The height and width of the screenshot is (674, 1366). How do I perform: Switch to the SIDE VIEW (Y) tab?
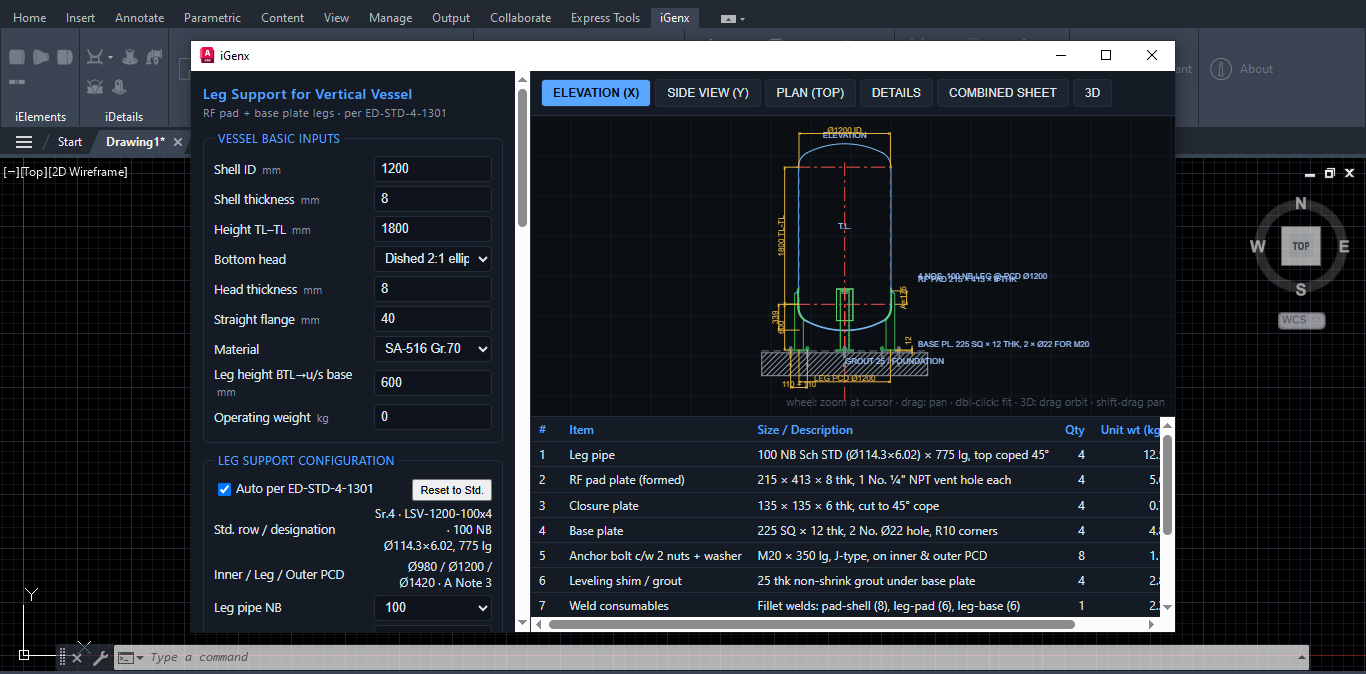click(708, 93)
